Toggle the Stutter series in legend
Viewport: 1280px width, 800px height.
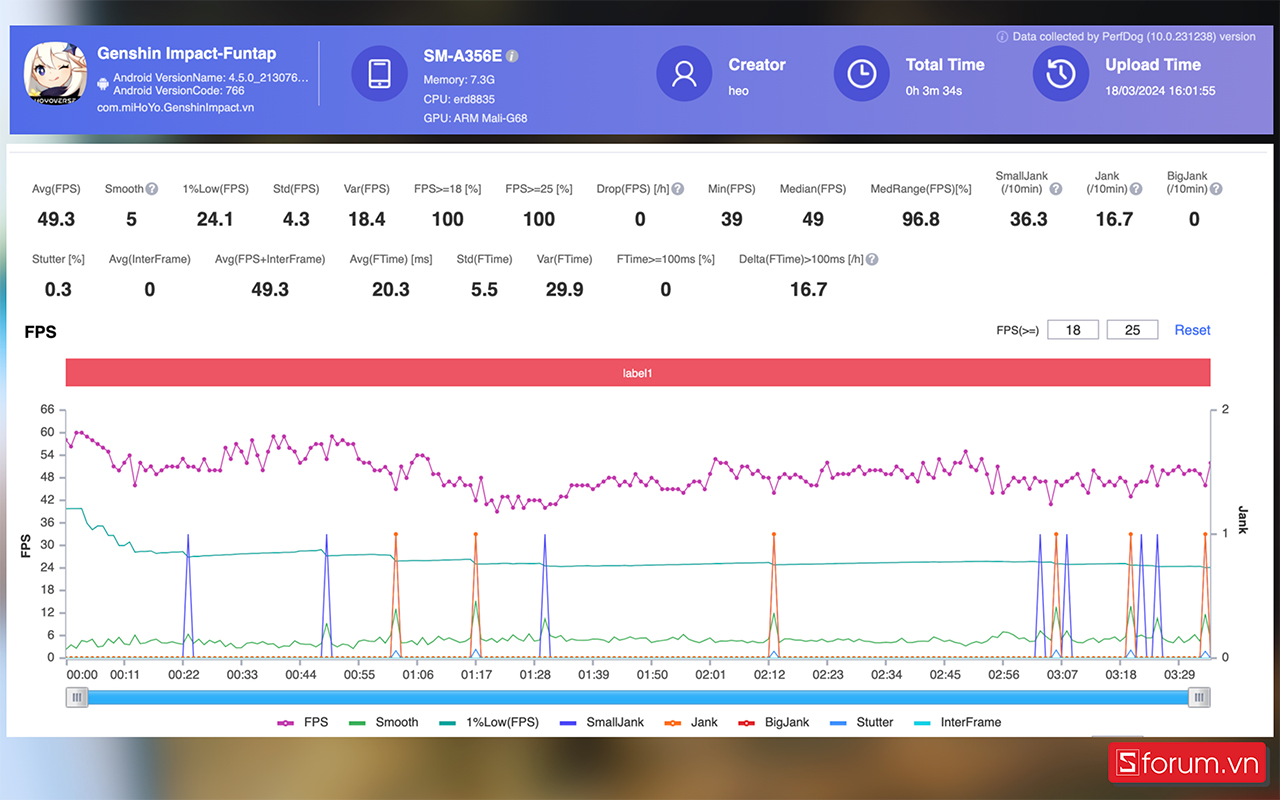861,722
